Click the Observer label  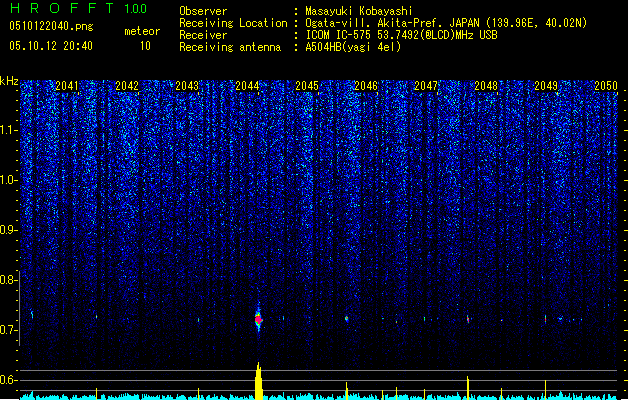(203, 11)
